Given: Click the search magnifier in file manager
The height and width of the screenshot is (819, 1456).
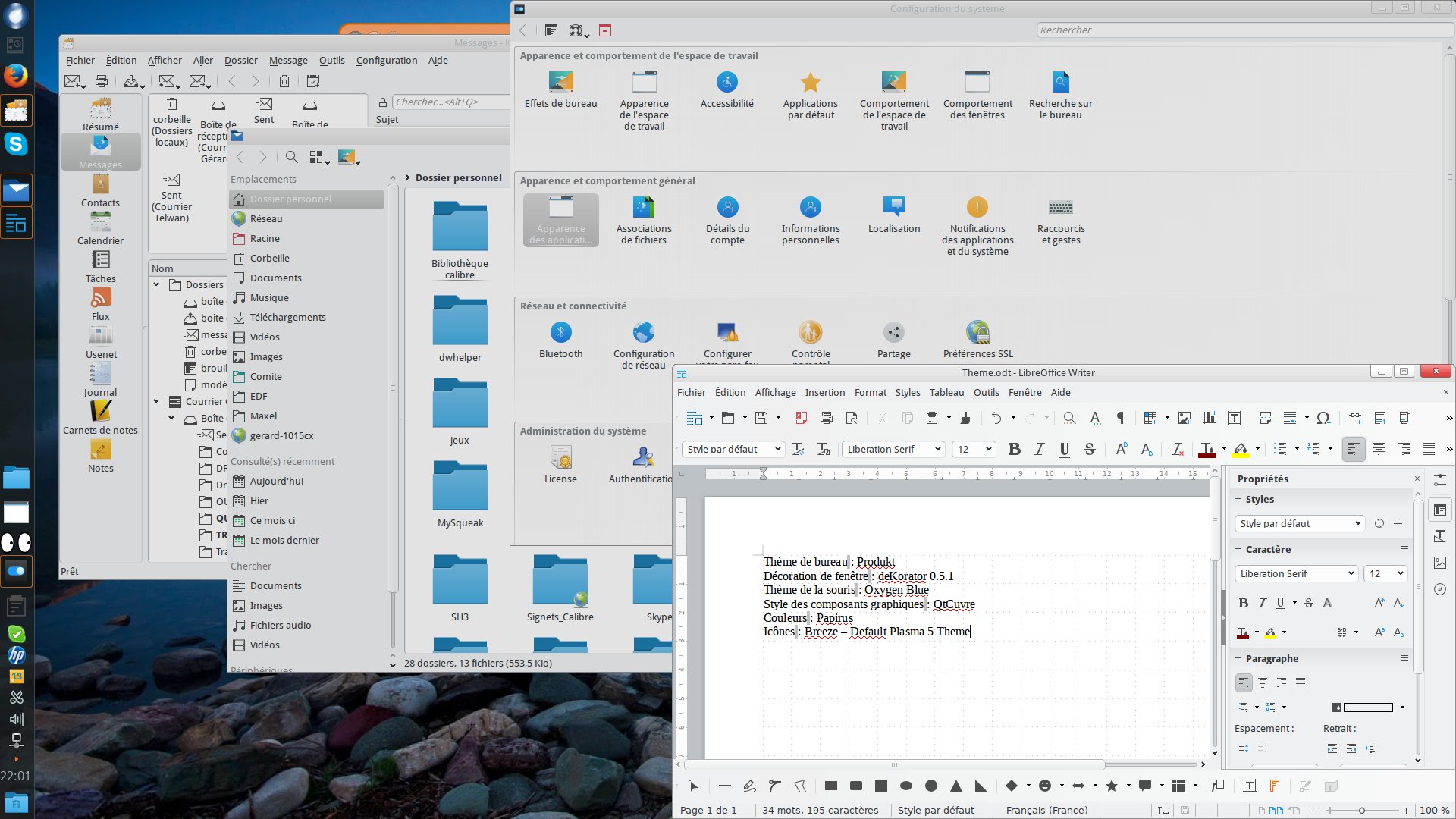Looking at the screenshot, I should [x=291, y=157].
